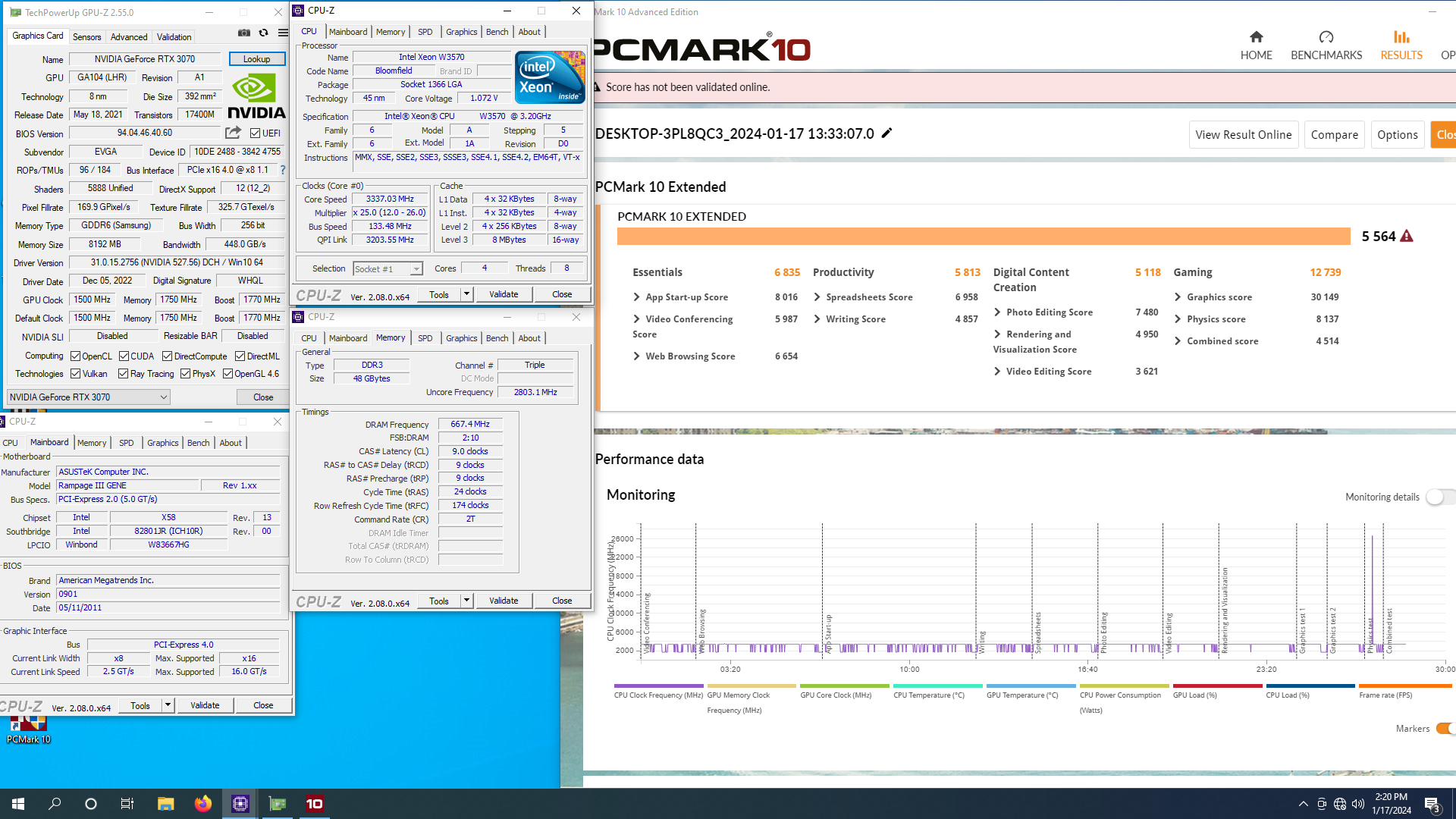Click View Result Online button
The width and height of the screenshot is (1456, 819).
1244,135
